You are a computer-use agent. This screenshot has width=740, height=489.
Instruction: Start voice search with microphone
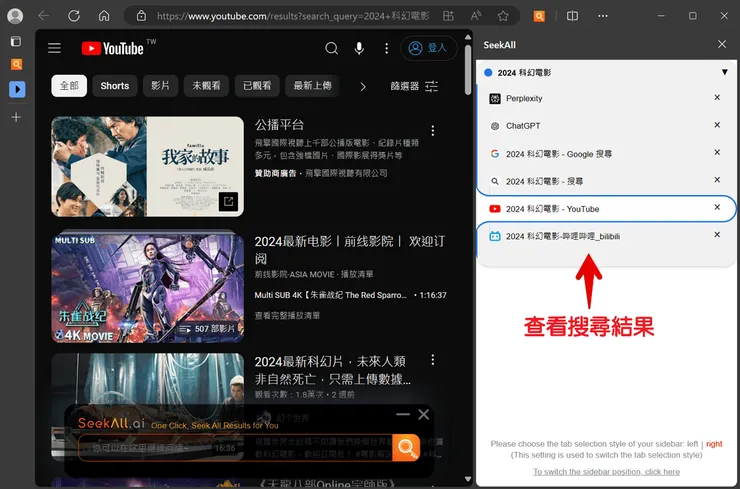[359, 48]
